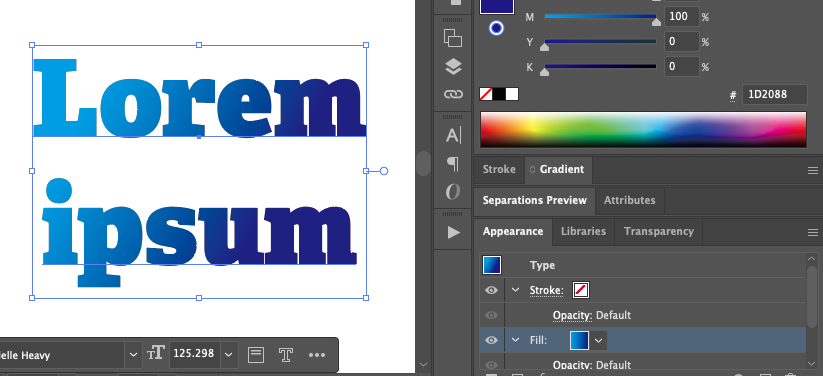Open the Paragraph panel icon in dock
This screenshot has height=376, width=823.
pyautogui.click(x=452, y=164)
